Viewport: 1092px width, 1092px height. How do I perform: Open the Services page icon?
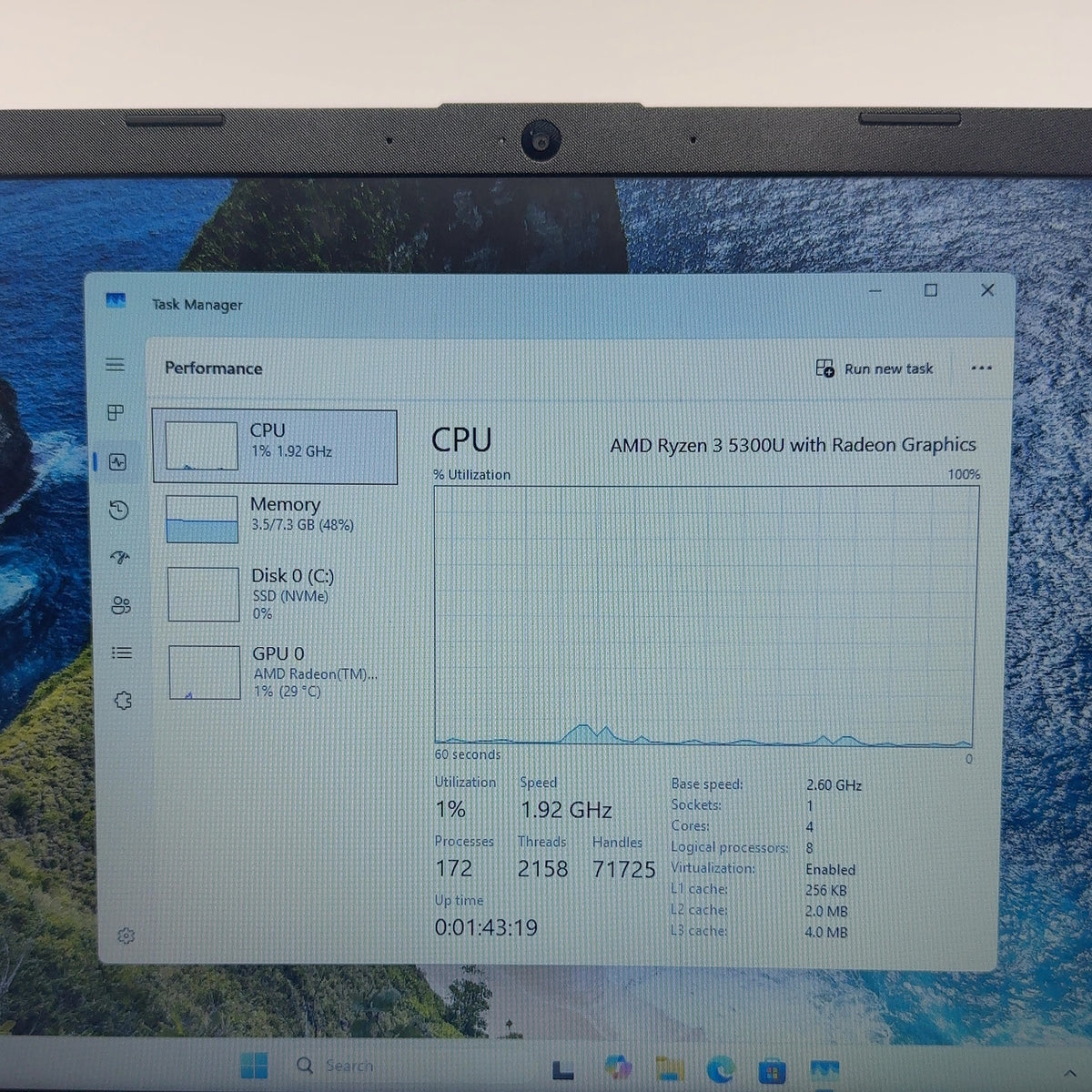click(x=123, y=701)
